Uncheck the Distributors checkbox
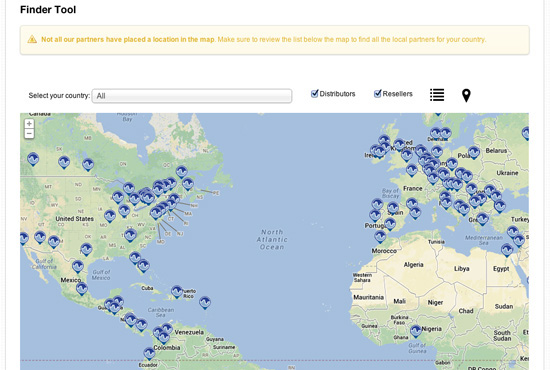Image resolution: width=550 pixels, height=370 pixels. [x=315, y=94]
